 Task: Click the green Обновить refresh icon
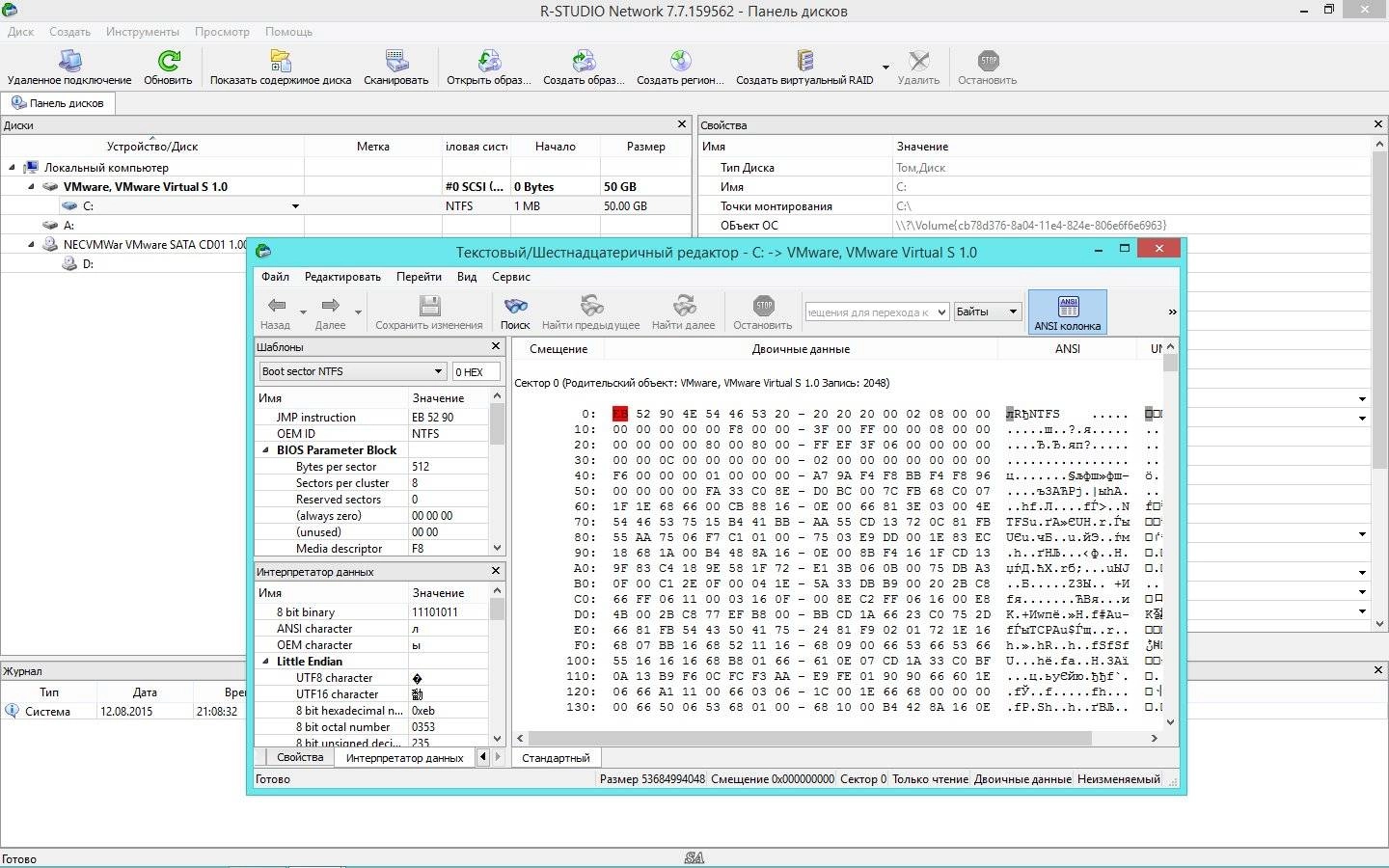pyautogui.click(x=169, y=61)
